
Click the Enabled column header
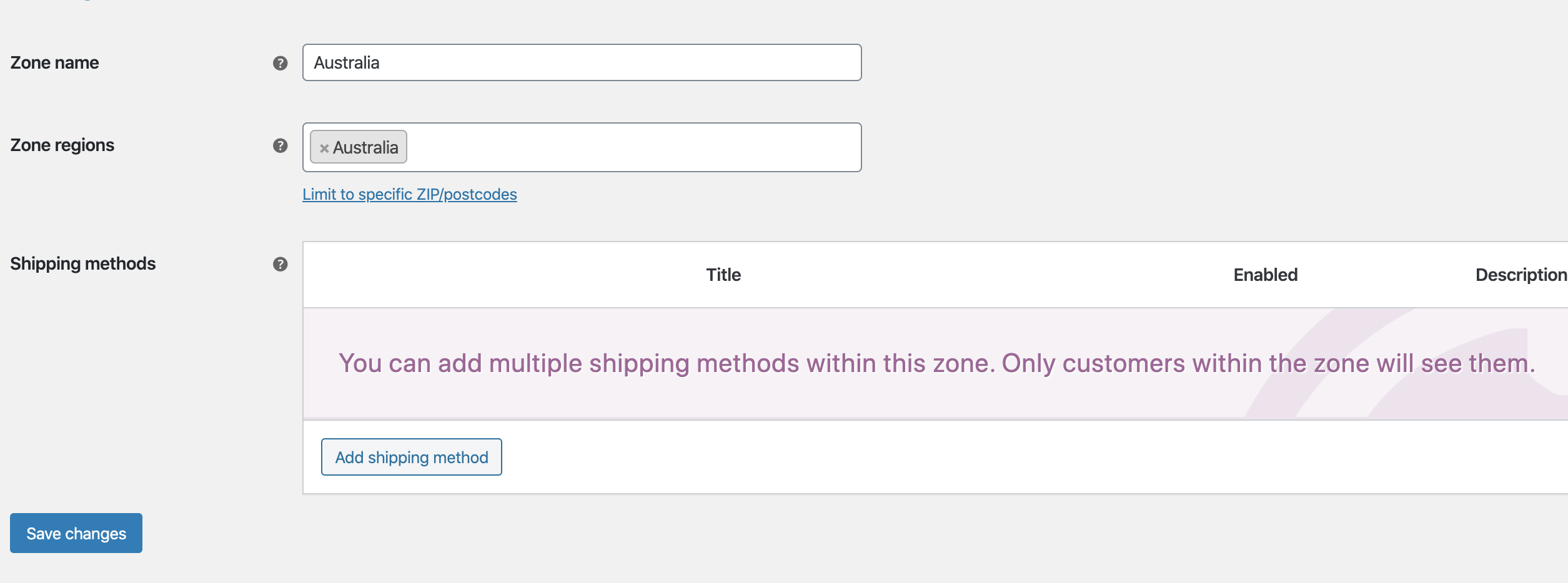coord(1265,275)
